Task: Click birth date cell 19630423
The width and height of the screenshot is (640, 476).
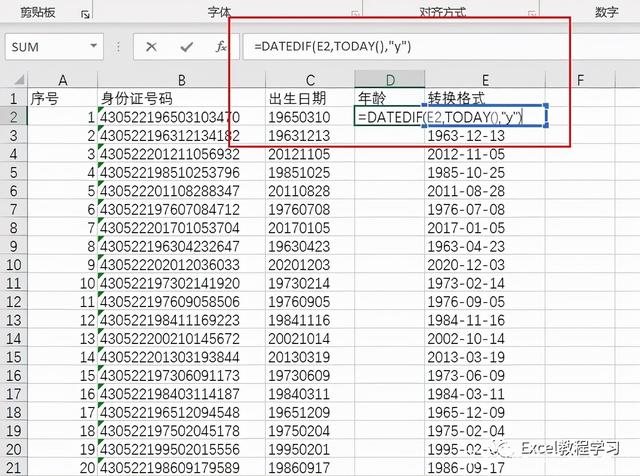Action: [310, 246]
